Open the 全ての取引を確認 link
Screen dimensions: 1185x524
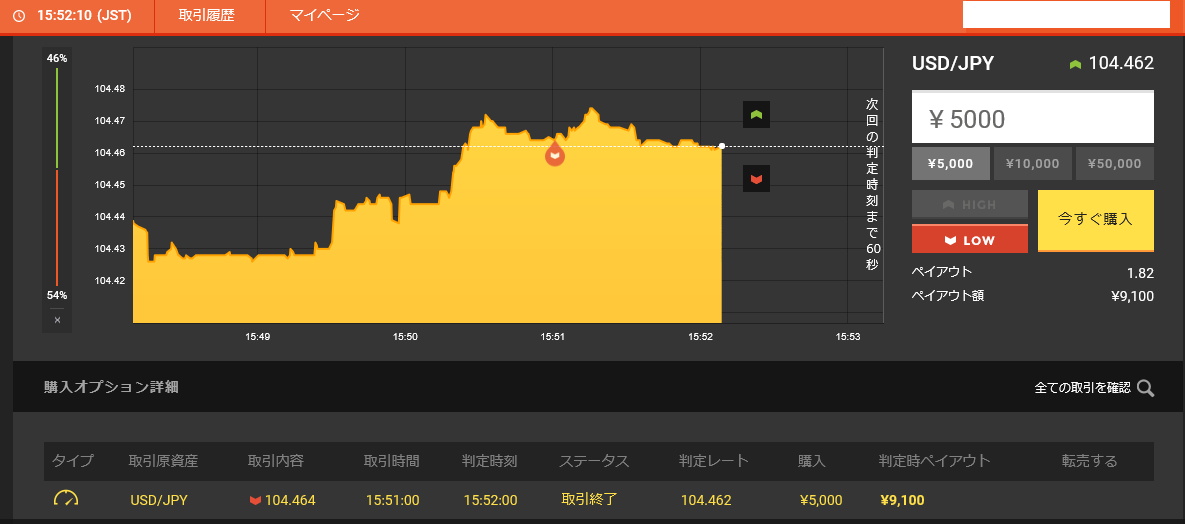pos(1082,388)
